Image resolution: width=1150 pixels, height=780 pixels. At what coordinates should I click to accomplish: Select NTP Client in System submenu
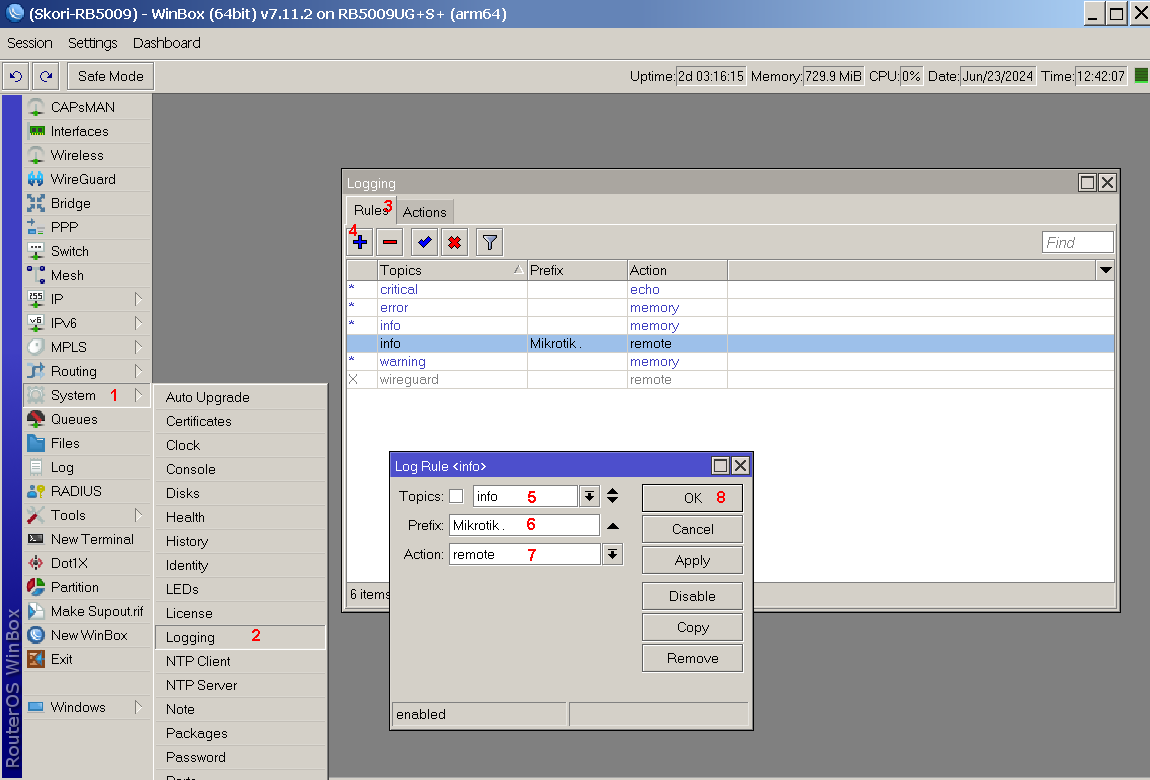[x=198, y=661]
